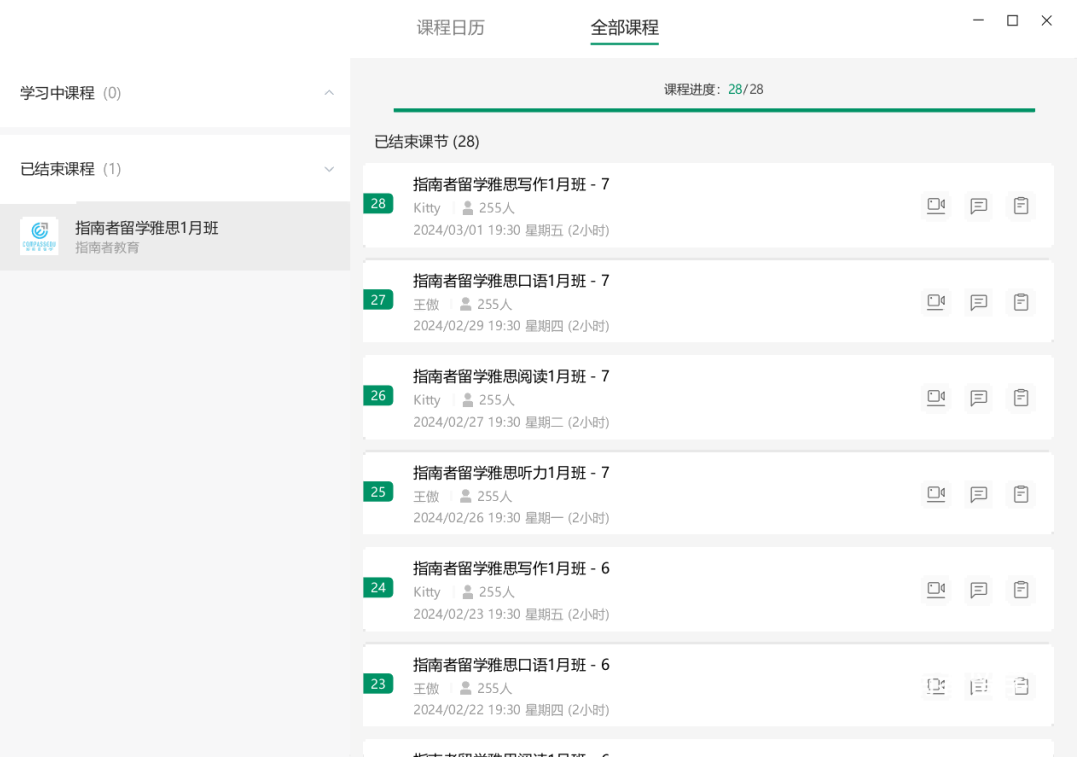Open video playback for lesson 25 听力 - 7
Viewport: 1077px width, 757px height.
pos(936,493)
